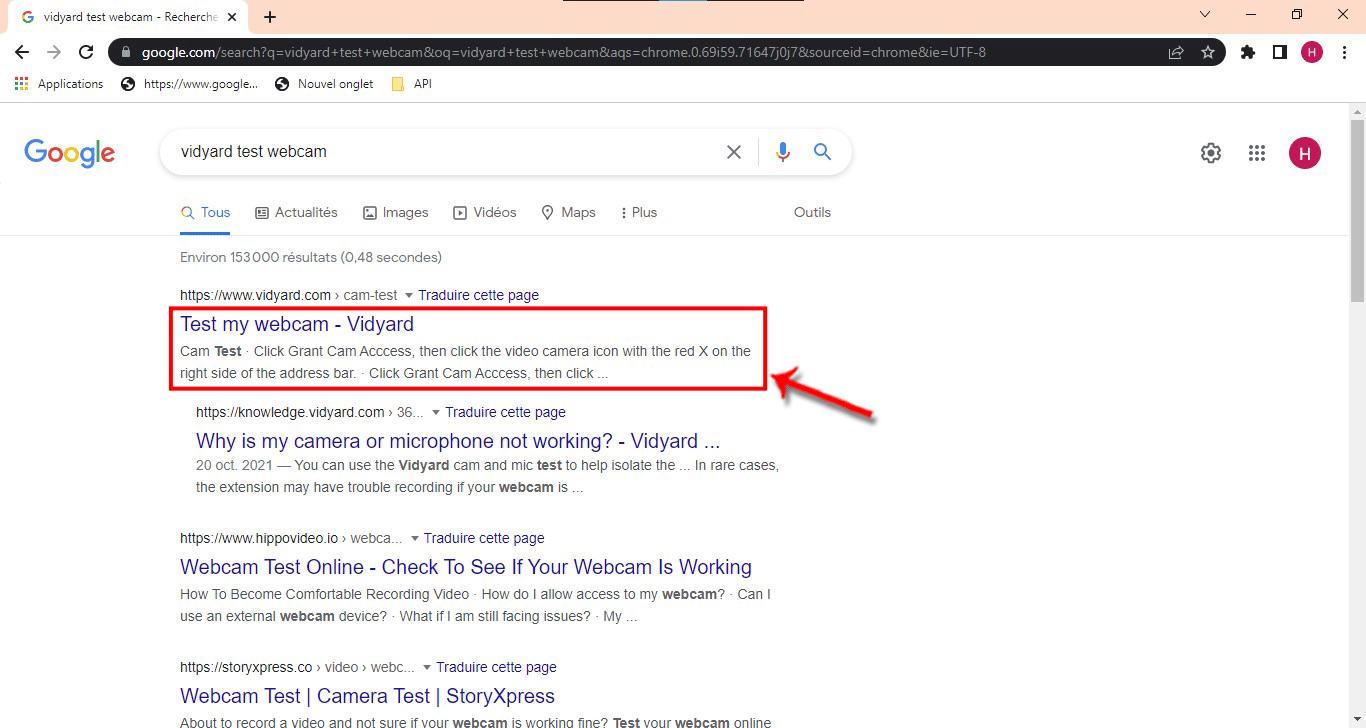Click the page vertical scrollbar
Screen dimensions: 1366x728
(1357, 210)
